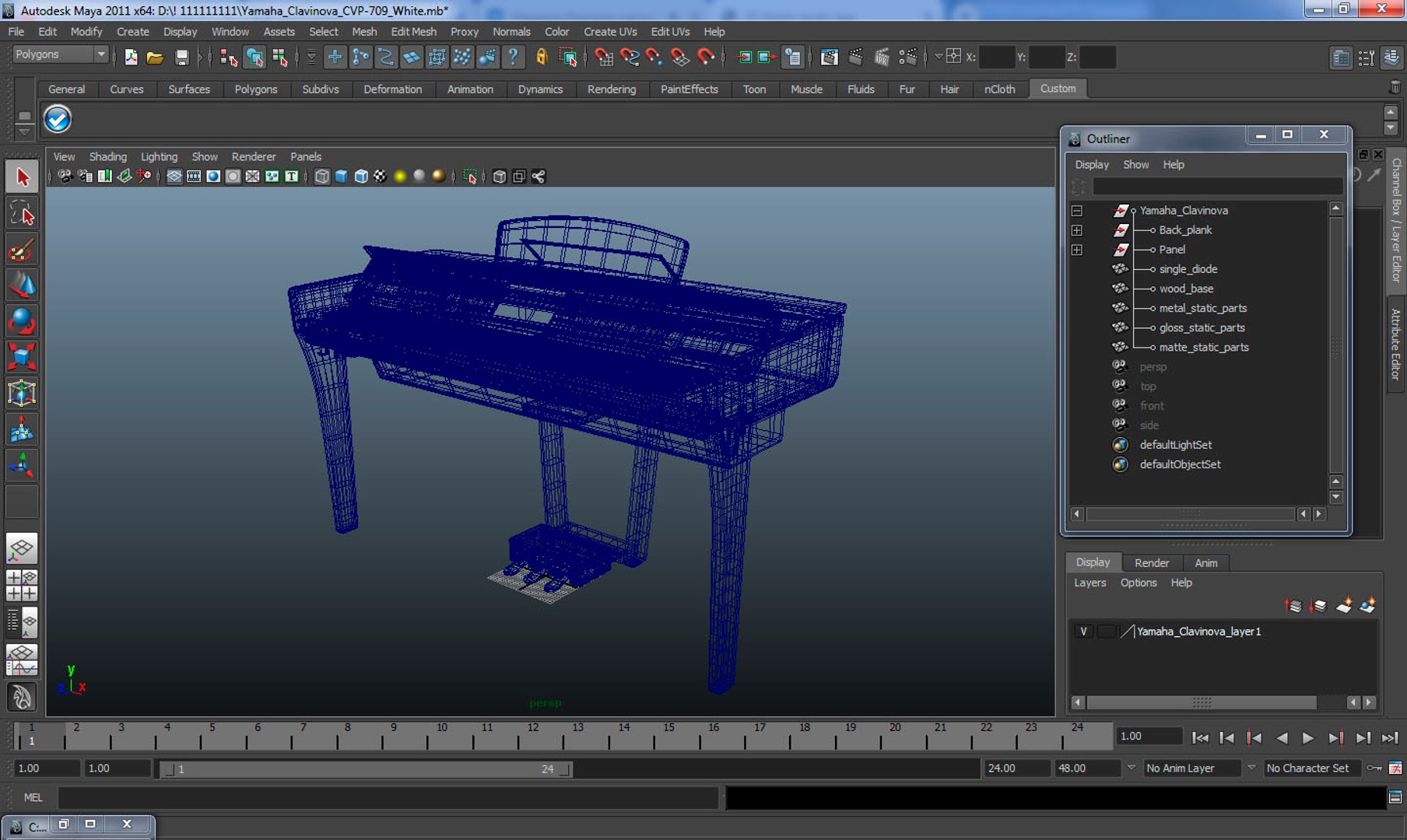Toggle wireframe display in viewport toolbar
This screenshot has width=1407, height=840.
[x=321, y=177]
